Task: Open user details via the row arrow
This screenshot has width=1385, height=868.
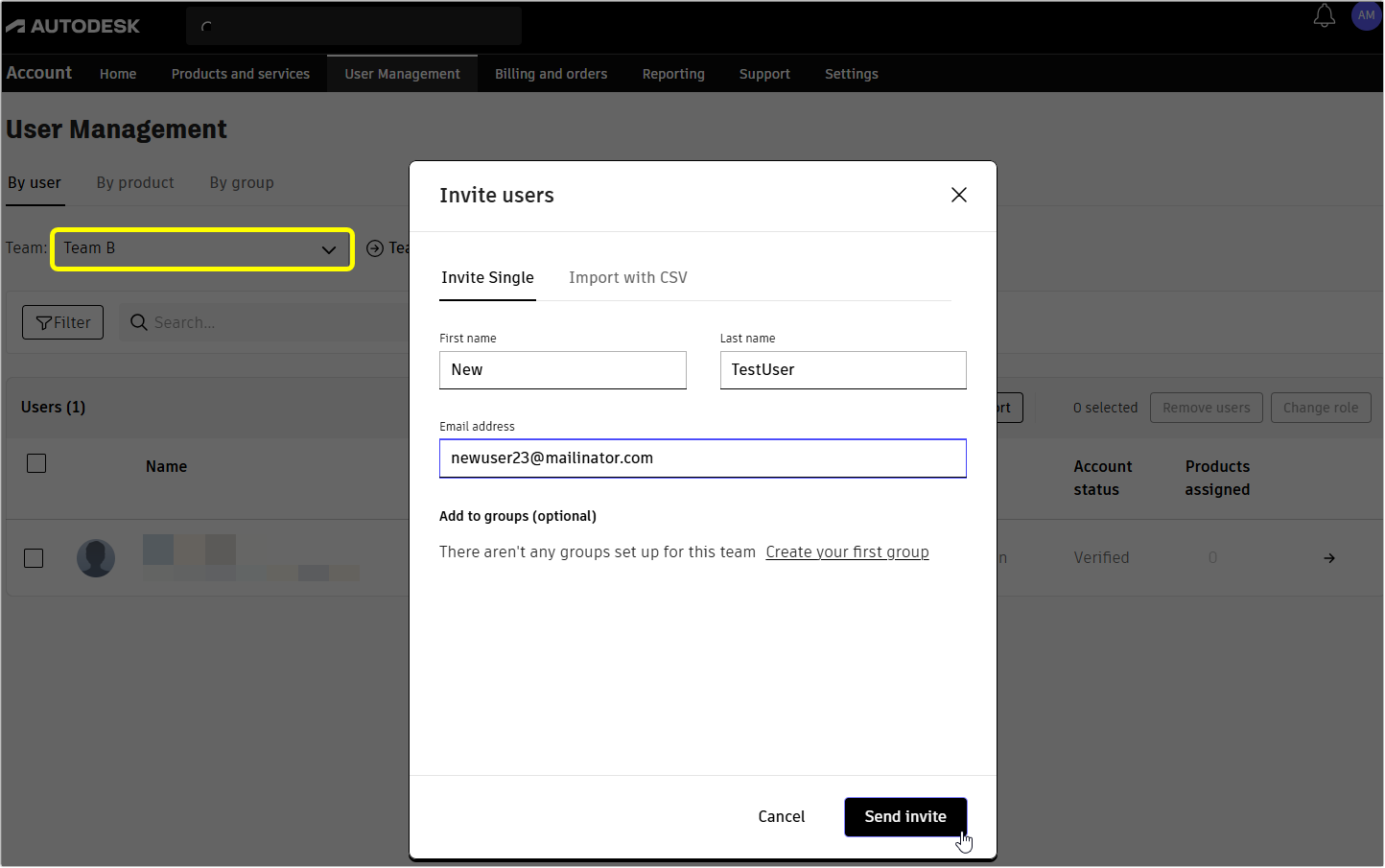Action: (x=1329, y=557)
